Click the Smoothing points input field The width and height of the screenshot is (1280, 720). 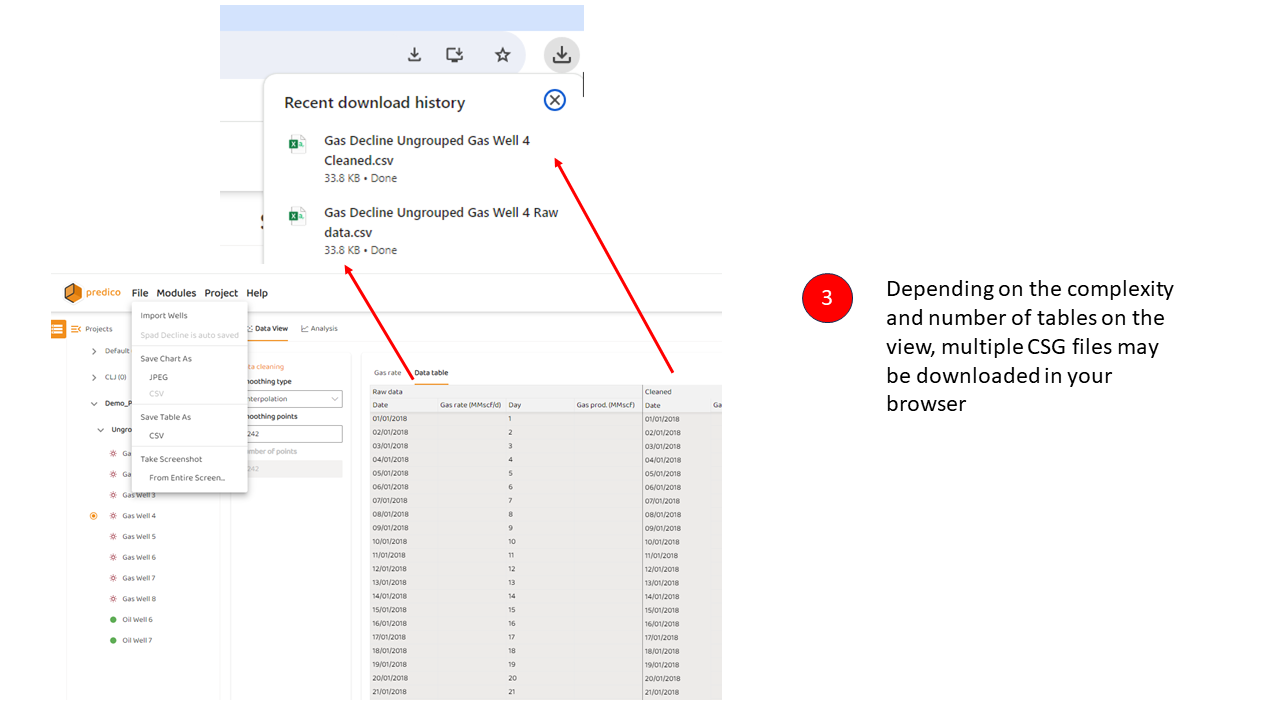(292, 434)
